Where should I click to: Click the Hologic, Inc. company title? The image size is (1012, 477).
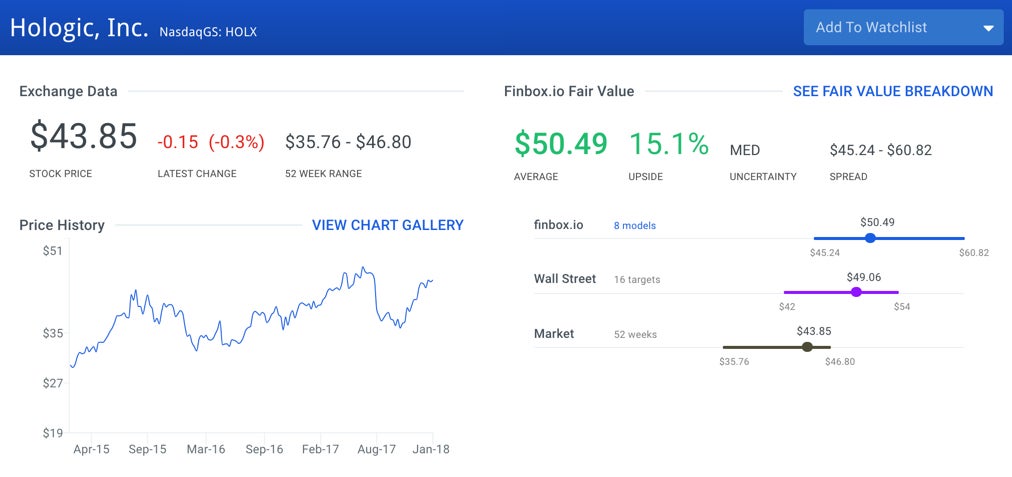79,27
